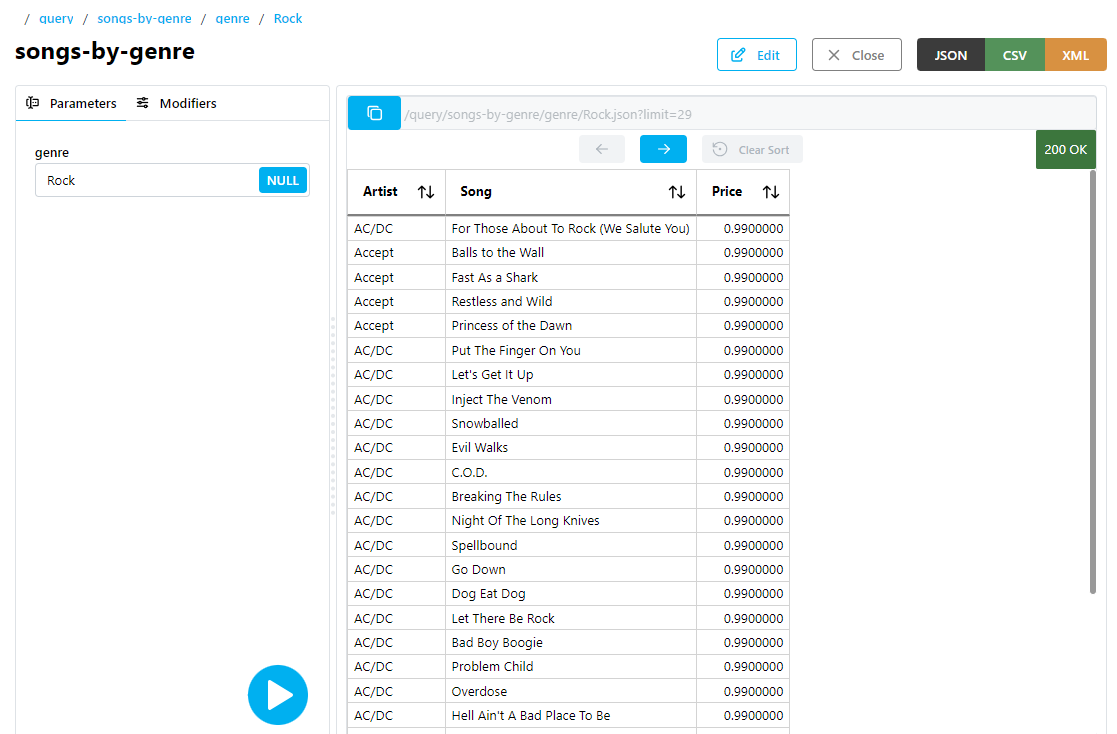This screenshot has width=1117, height=734.
Task: Click the results vertical scrollbar
Action: click(1093, 381)
